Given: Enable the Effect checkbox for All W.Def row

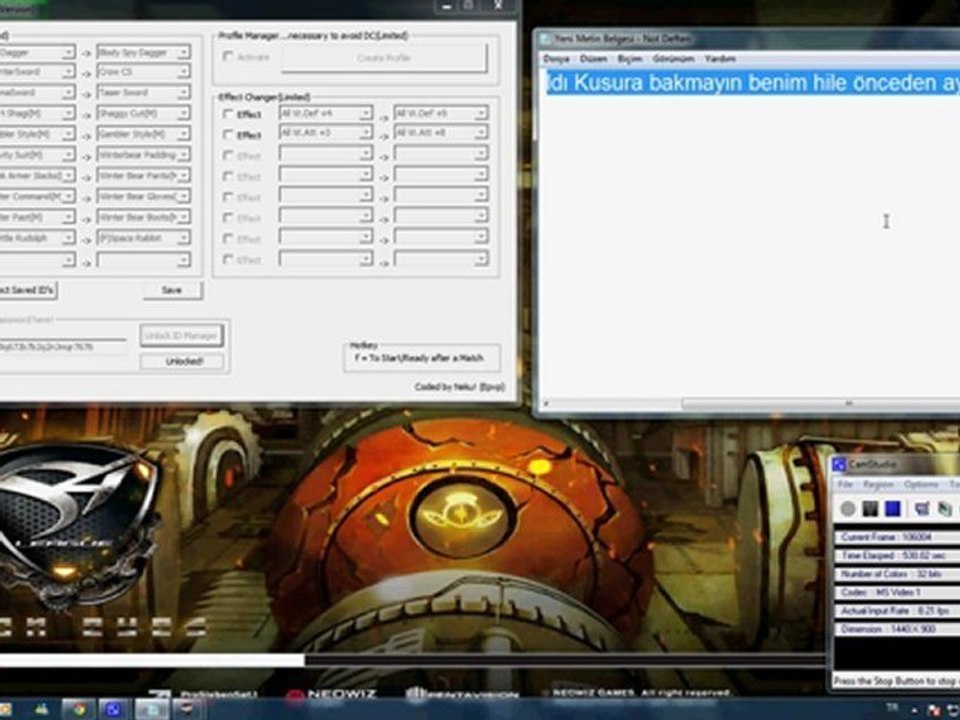Looking at the screenshot, I should pos(228,114).
